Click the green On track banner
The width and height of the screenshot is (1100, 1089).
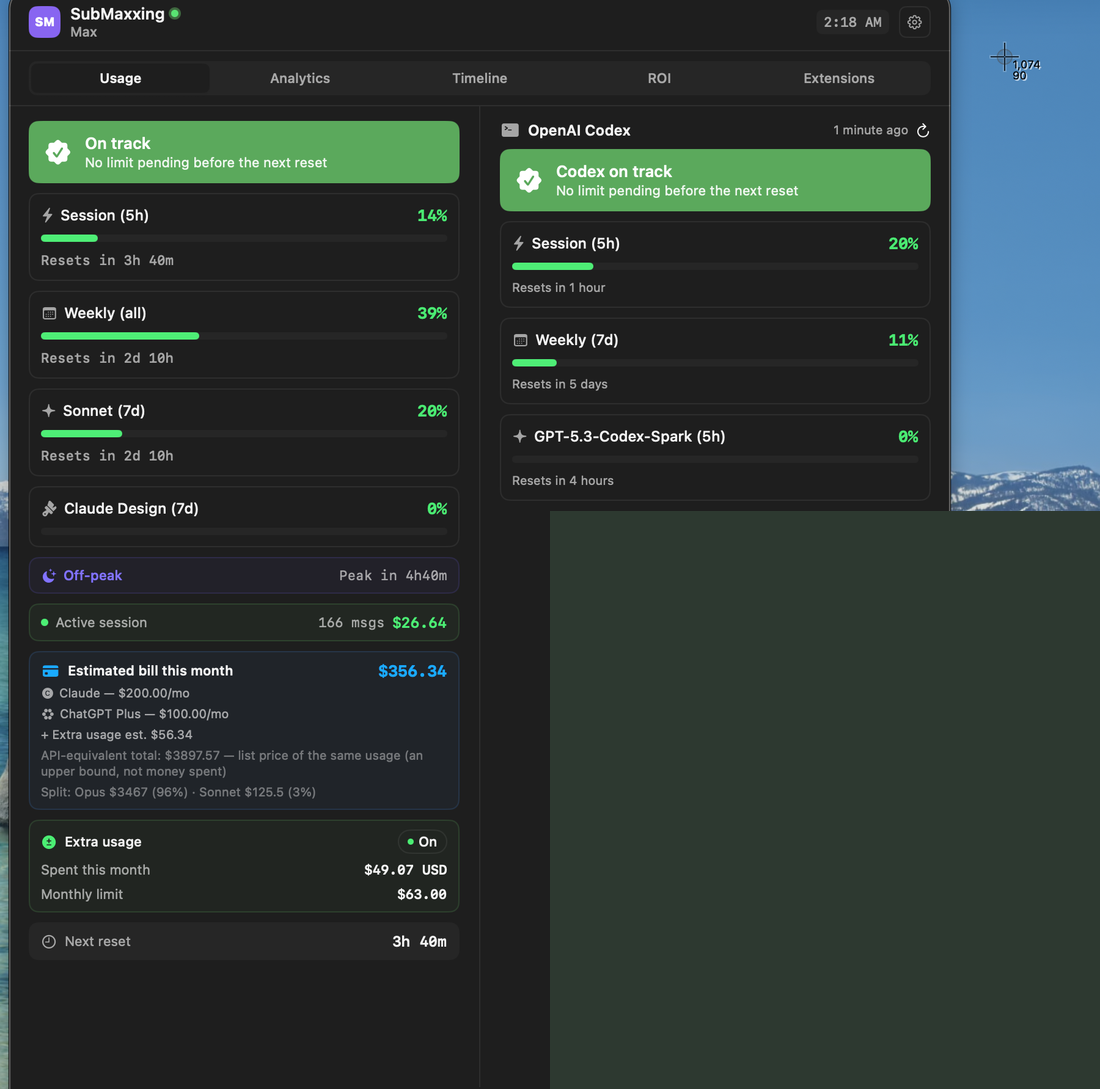coord(244,152)
